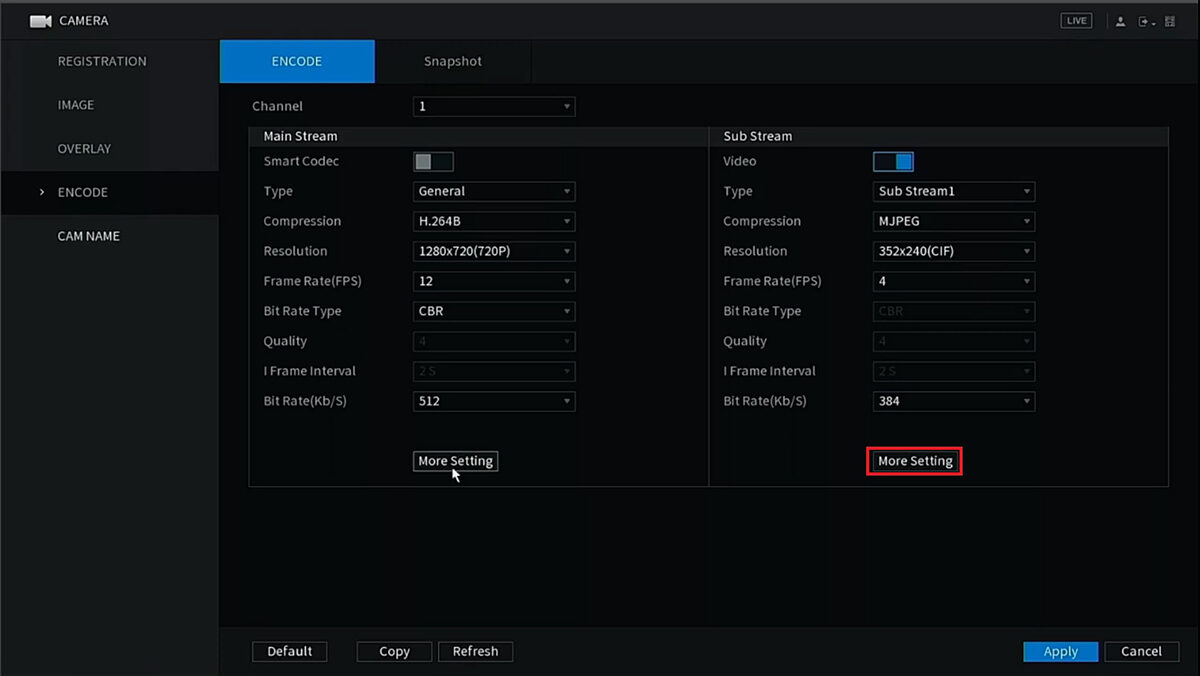The width and height of the screenshot is (1200, 676).
Task: Click the LIVE view icon
Action: pyautogui.click(x=1076, y=21)
